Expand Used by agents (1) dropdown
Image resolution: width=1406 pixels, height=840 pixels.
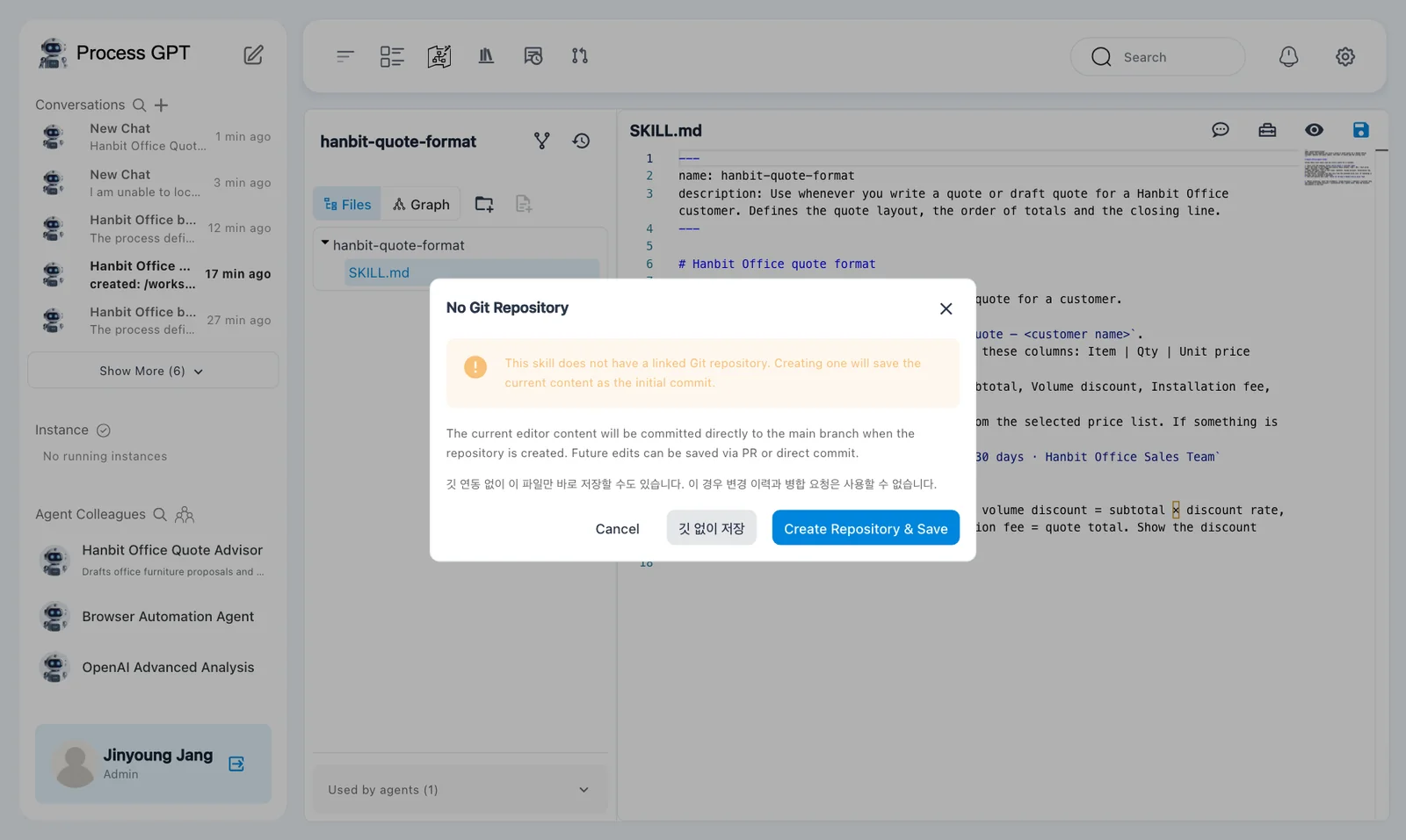(x=460, y=790)
